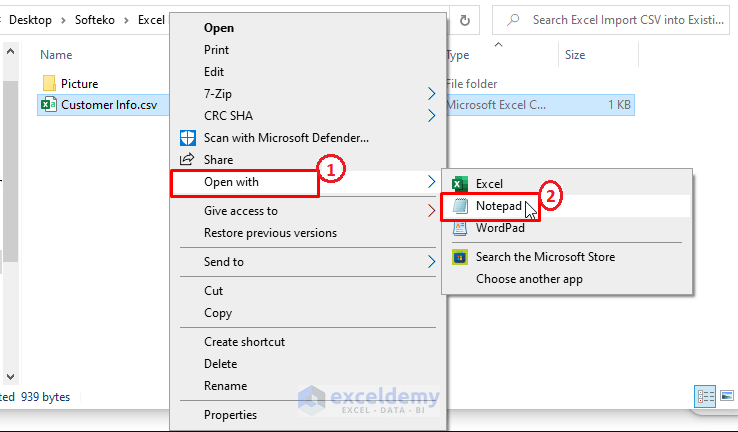Click the refresh icon beside address bar
Viewport: 738px width, 432px height.
click(x=465, y=19)
